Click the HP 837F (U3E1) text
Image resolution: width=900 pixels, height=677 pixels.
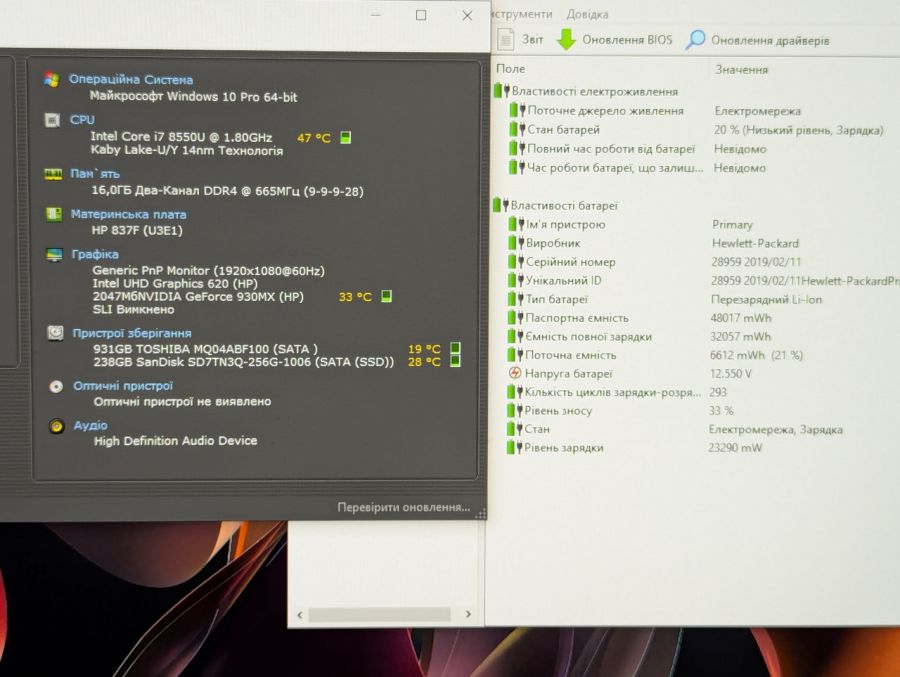point(137,230)
